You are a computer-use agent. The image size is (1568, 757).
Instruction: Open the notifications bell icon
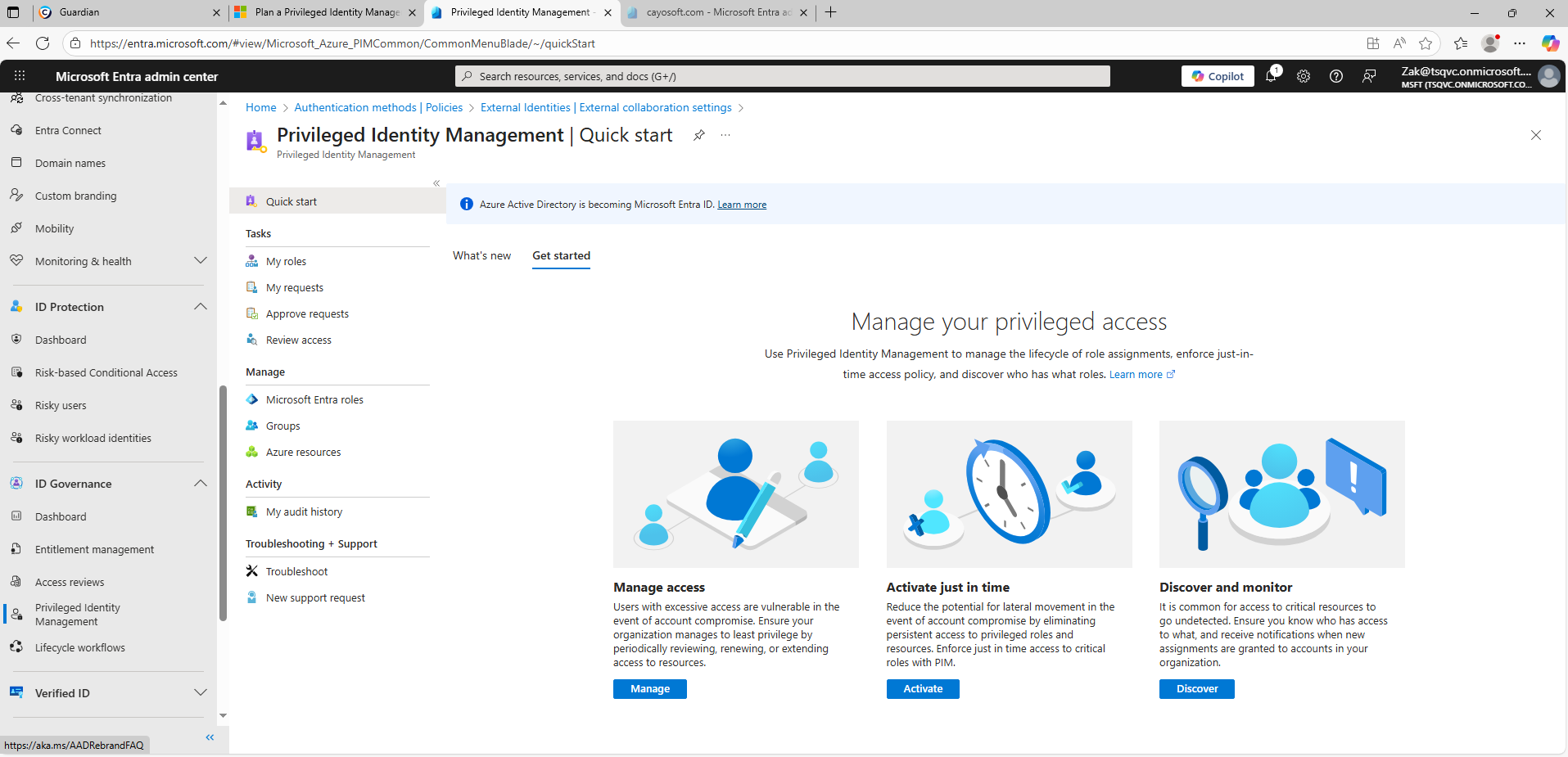[x=1271, y=76]
